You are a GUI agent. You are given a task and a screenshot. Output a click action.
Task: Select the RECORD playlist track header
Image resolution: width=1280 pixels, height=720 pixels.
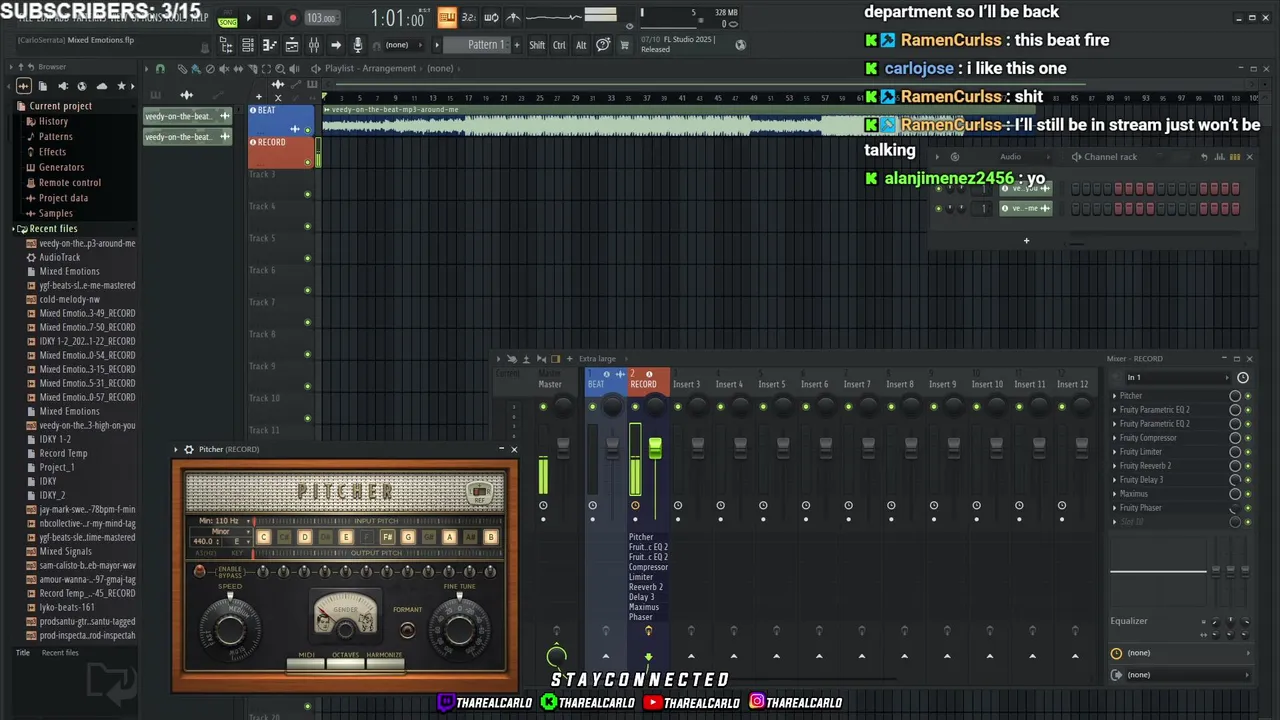point(280,152)
